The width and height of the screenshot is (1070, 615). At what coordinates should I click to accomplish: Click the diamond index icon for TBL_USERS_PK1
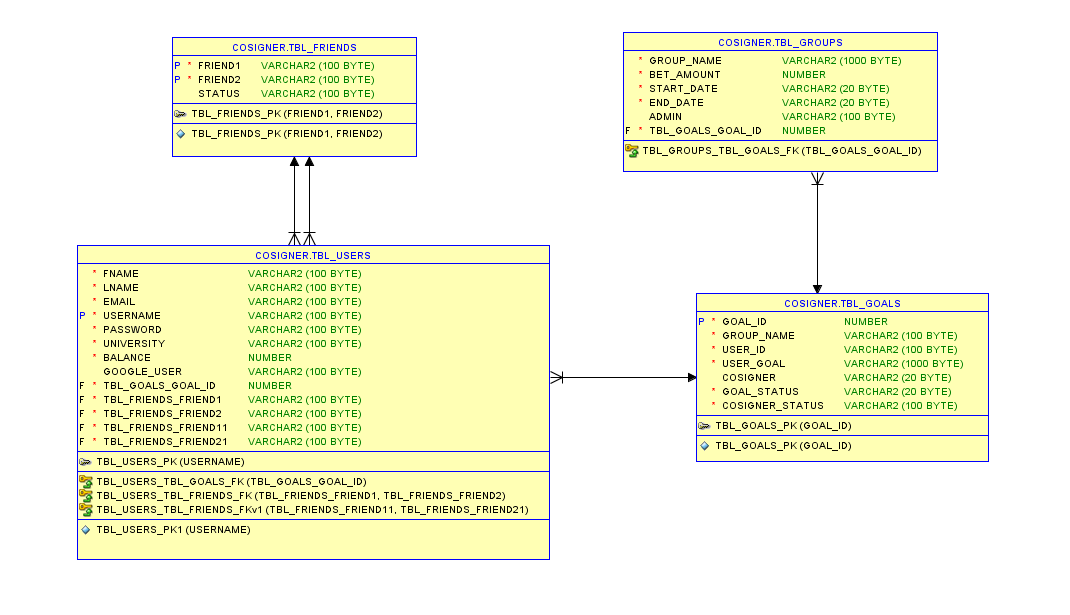click(x=85, y=530)
